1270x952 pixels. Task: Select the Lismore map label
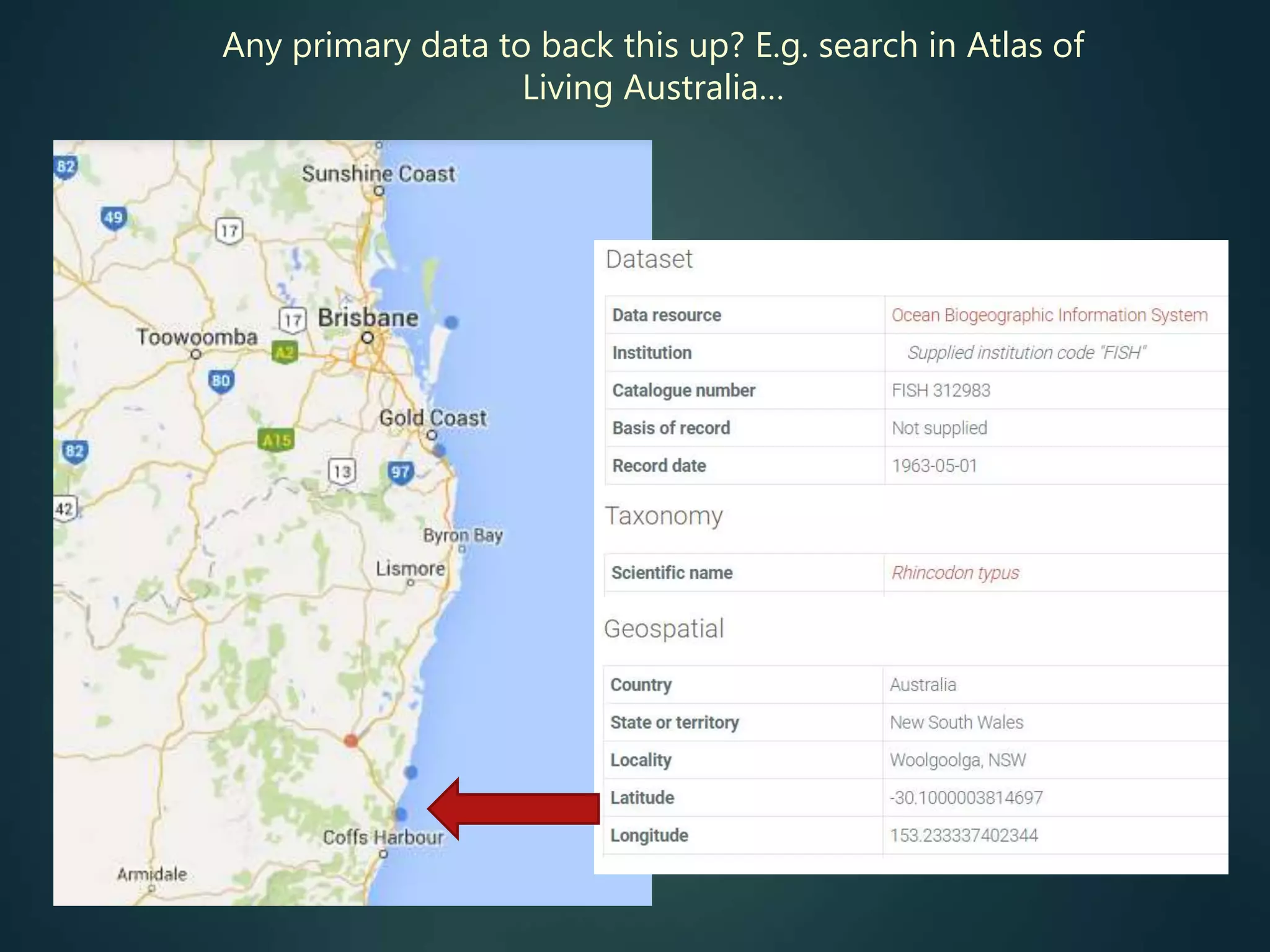pyautogui.click(x=410, y=568)
